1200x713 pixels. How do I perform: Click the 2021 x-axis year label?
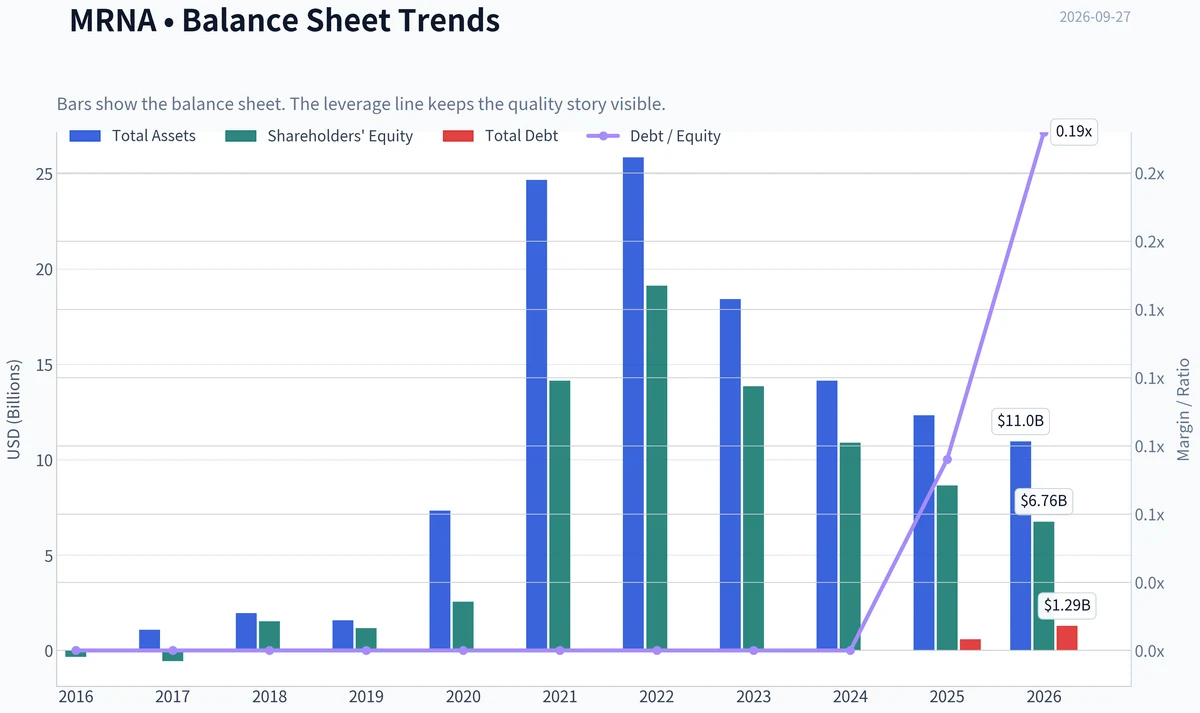(x=560, y=696)
